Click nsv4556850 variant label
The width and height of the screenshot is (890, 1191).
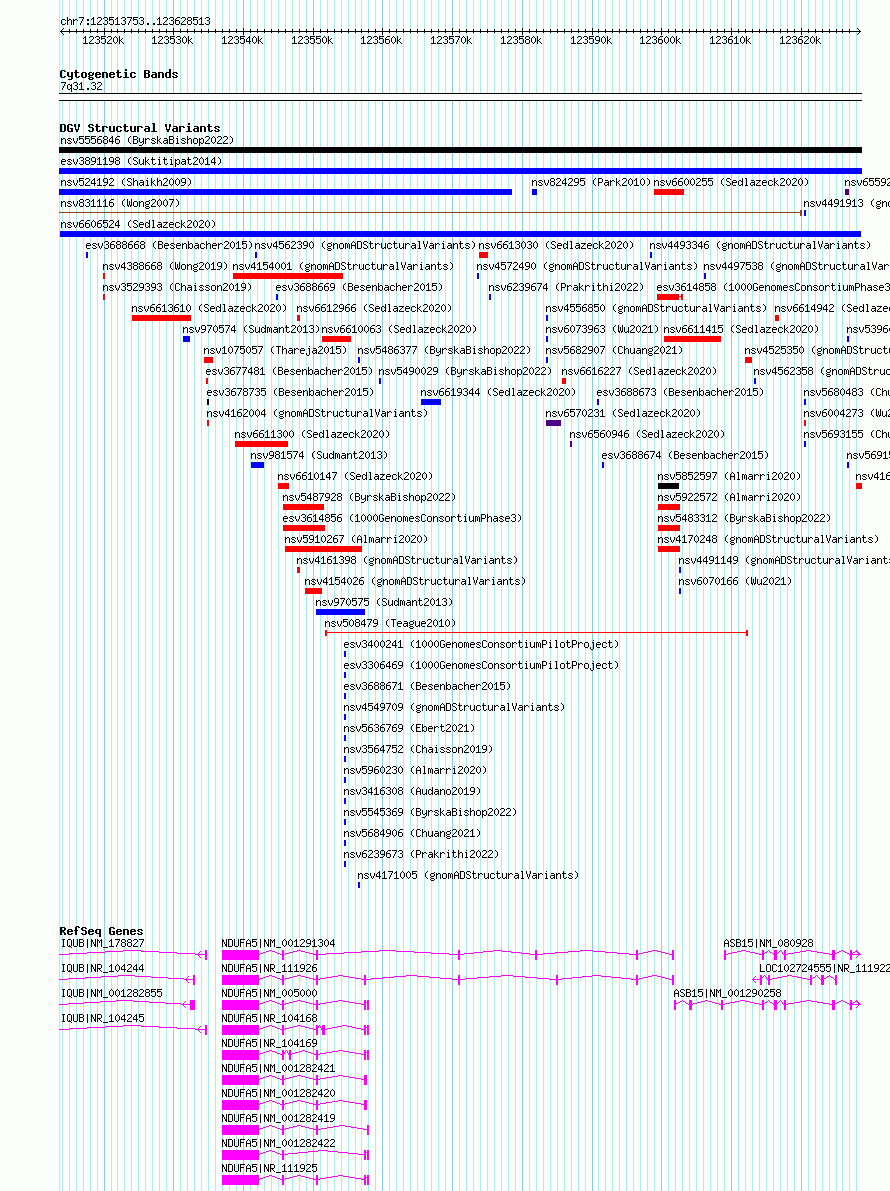tap(656, 308)
